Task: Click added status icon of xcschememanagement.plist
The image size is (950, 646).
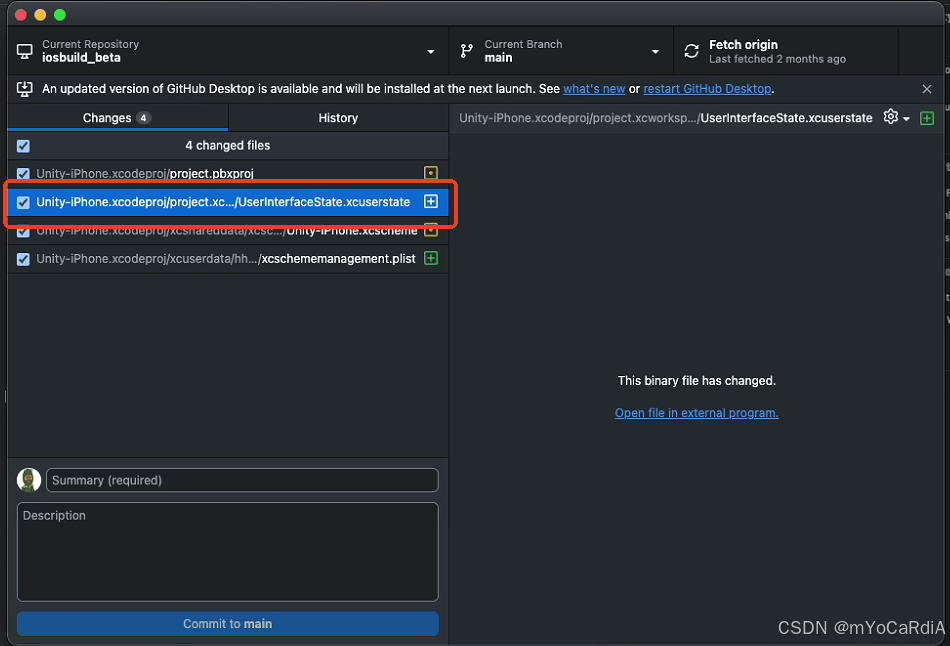Action: coord(431,258)
